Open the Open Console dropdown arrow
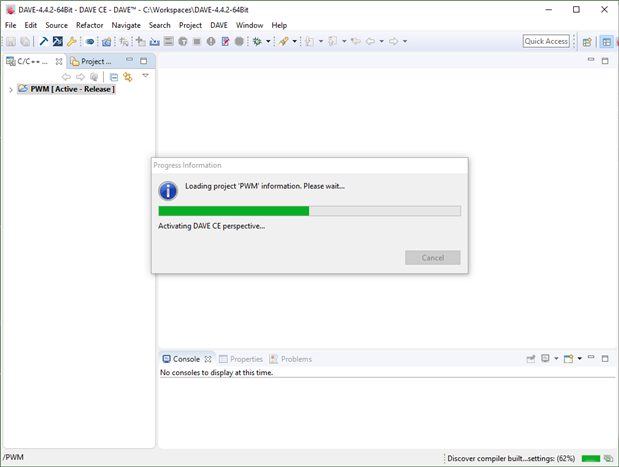 tap(580, 358)
